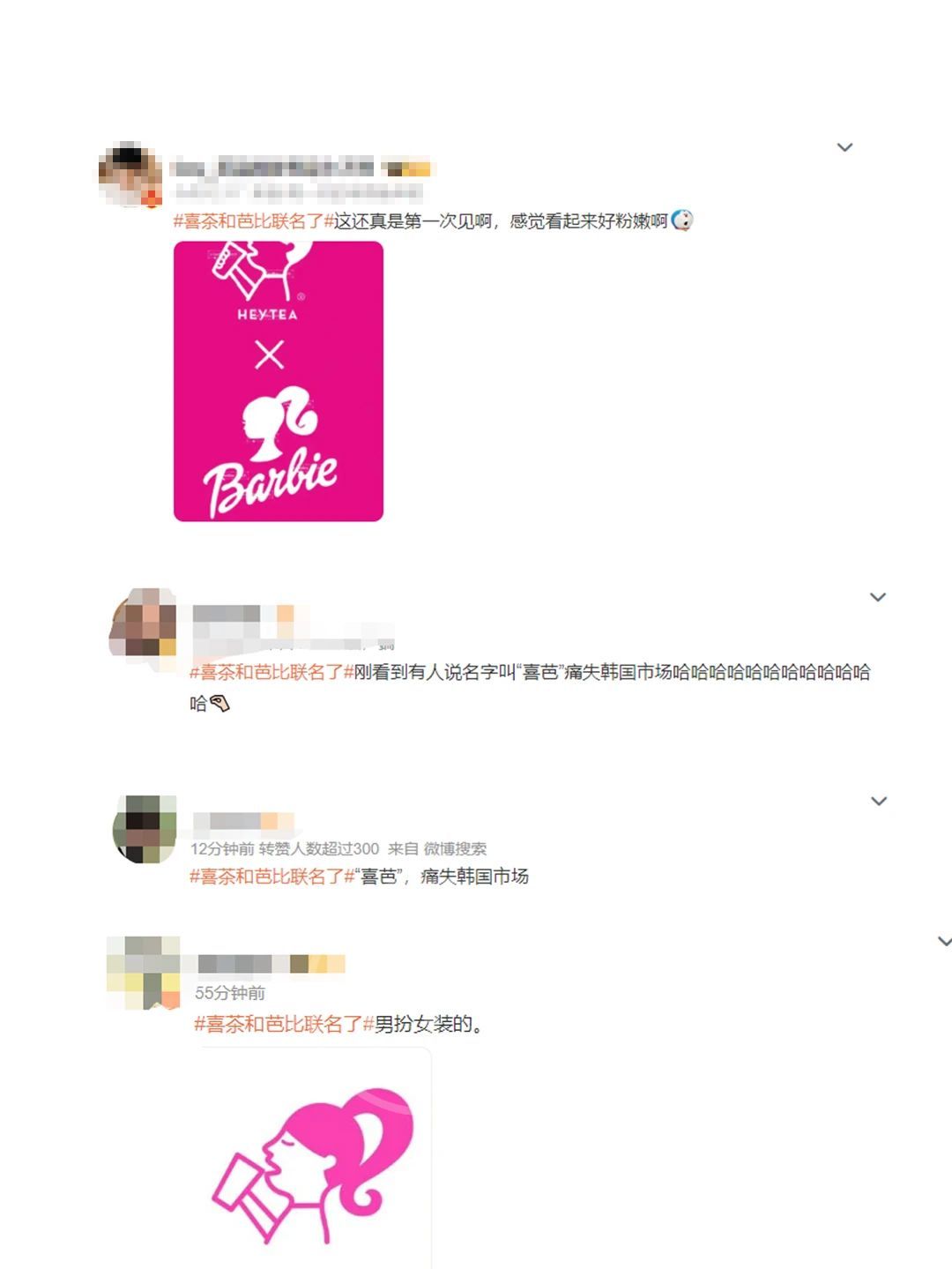This screenshot has height=1269, width=952.
Task: Expand the fourth post's chevron menu
Action: point(944,941)
